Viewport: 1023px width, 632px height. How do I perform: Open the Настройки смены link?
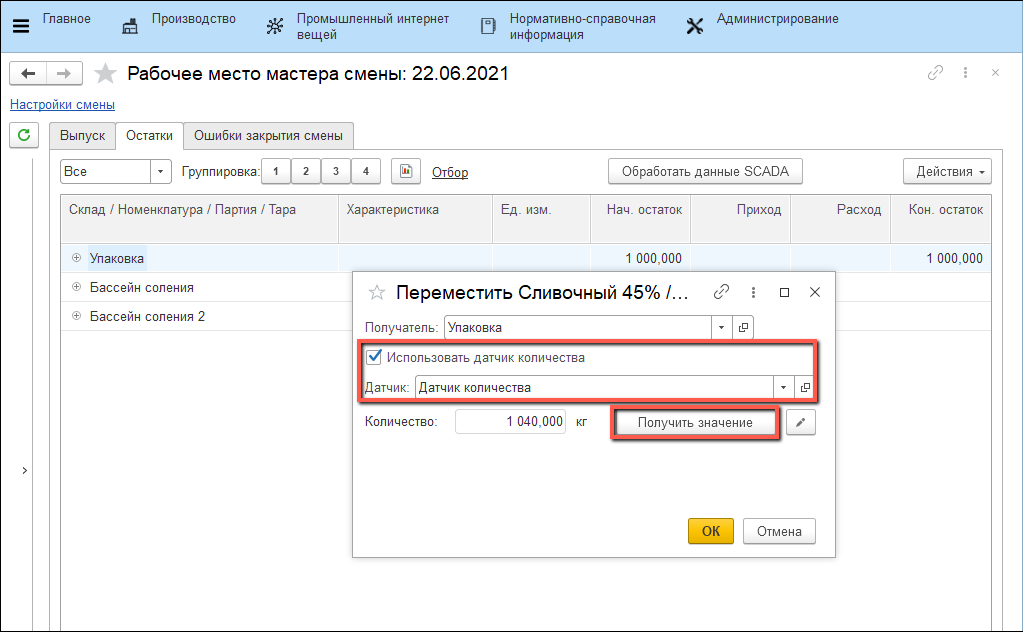(62, 104)
